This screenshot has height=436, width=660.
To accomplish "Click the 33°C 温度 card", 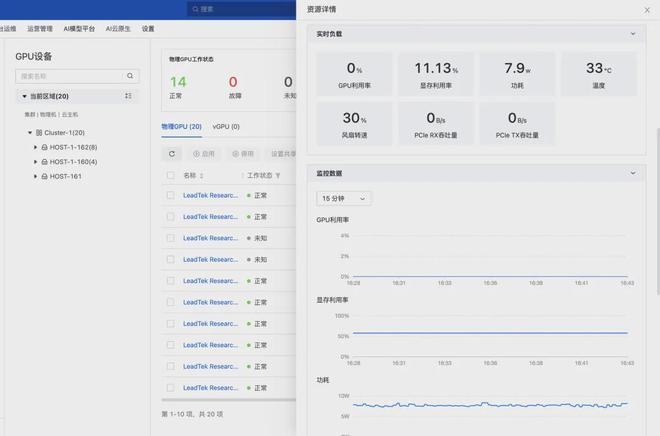I will pos(599,74).
